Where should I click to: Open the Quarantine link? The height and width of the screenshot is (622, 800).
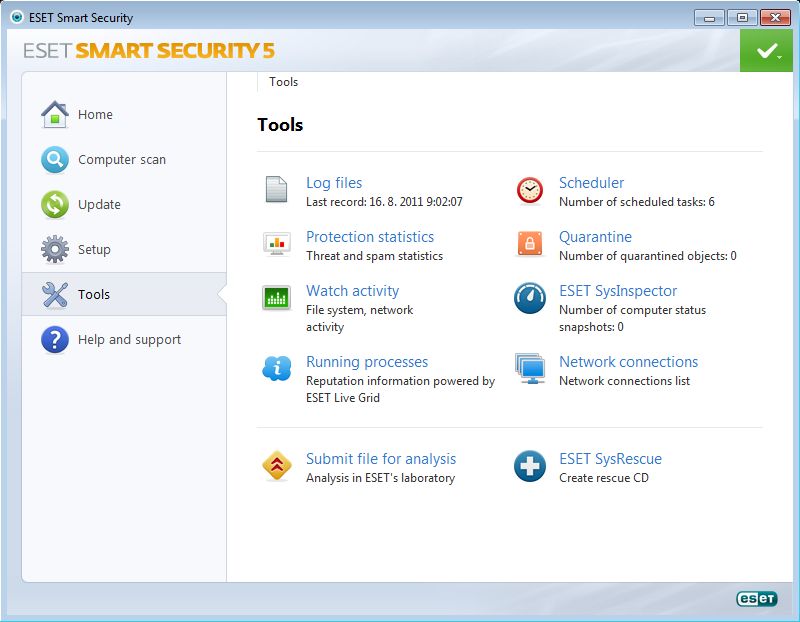point(595,237)
